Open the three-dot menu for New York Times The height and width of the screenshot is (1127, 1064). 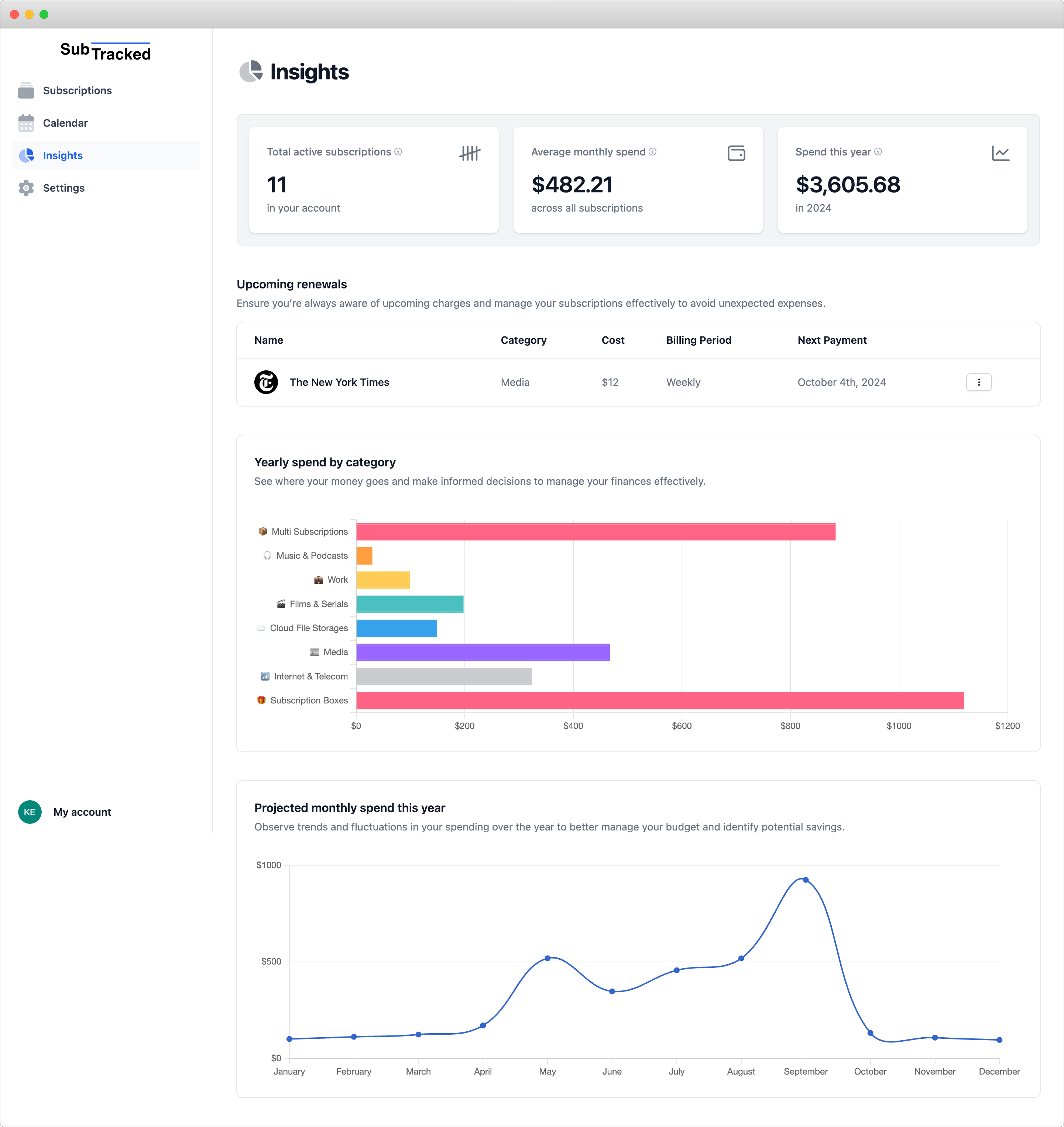(978, 382)
